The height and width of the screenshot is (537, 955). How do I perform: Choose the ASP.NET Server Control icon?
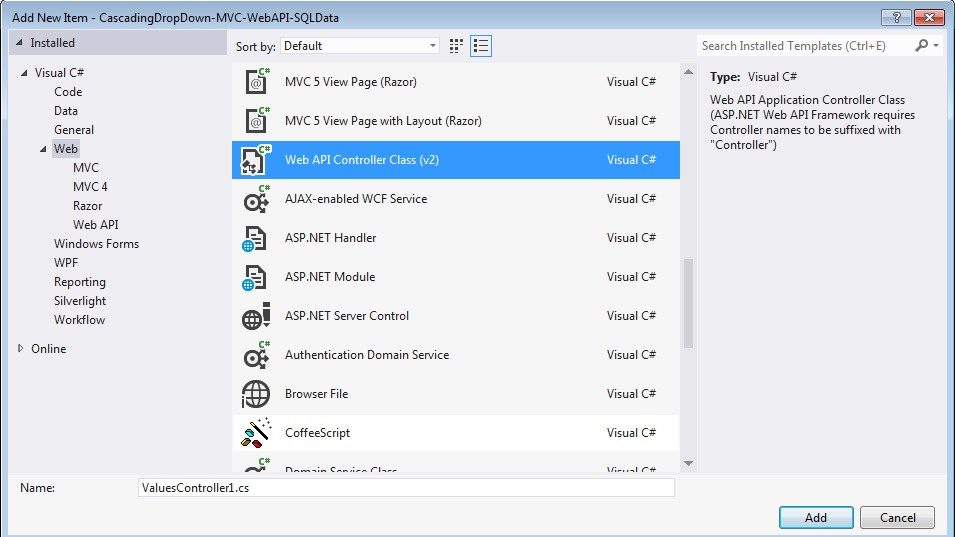257,316
